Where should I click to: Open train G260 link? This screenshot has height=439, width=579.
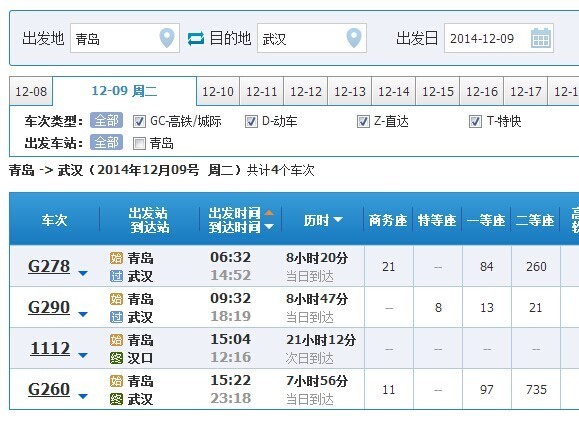tap(49, 389)
